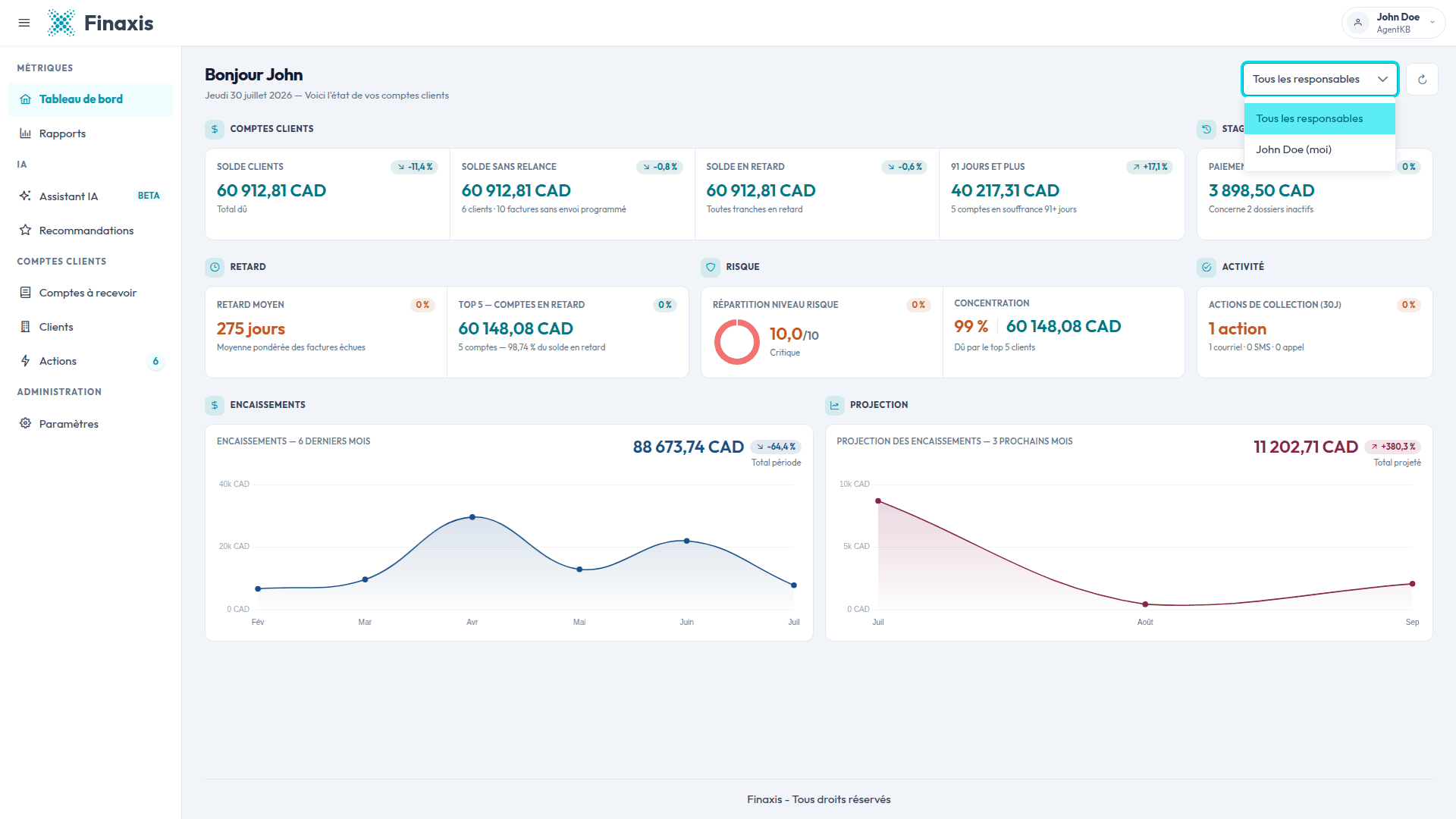Image resolution: width=1456 pixels, height=819 pixels.
Task: Open the John Doe user menu
Action: (1393, 23)
